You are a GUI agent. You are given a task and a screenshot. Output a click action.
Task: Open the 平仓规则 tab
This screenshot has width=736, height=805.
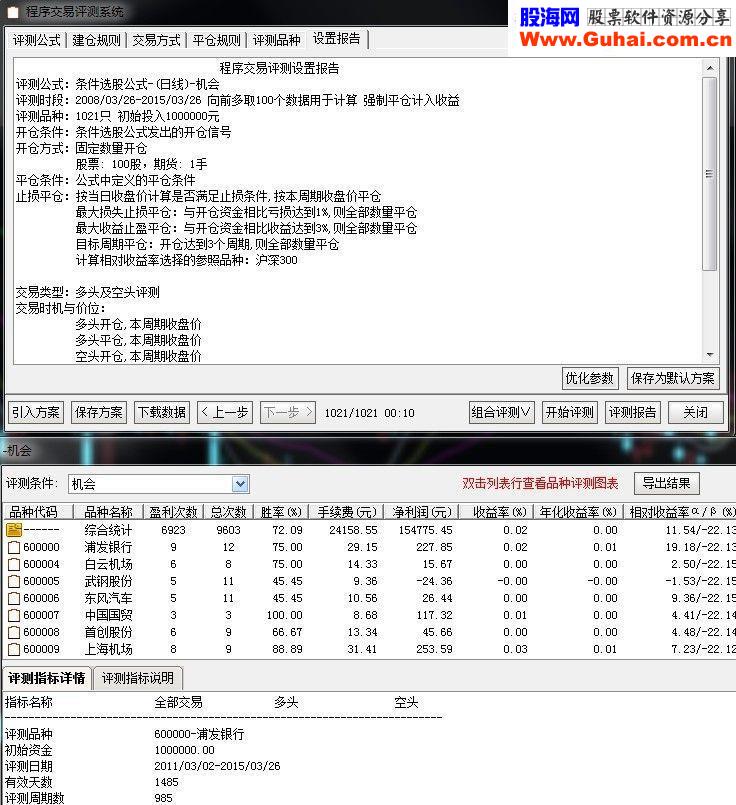click(217, 40)
